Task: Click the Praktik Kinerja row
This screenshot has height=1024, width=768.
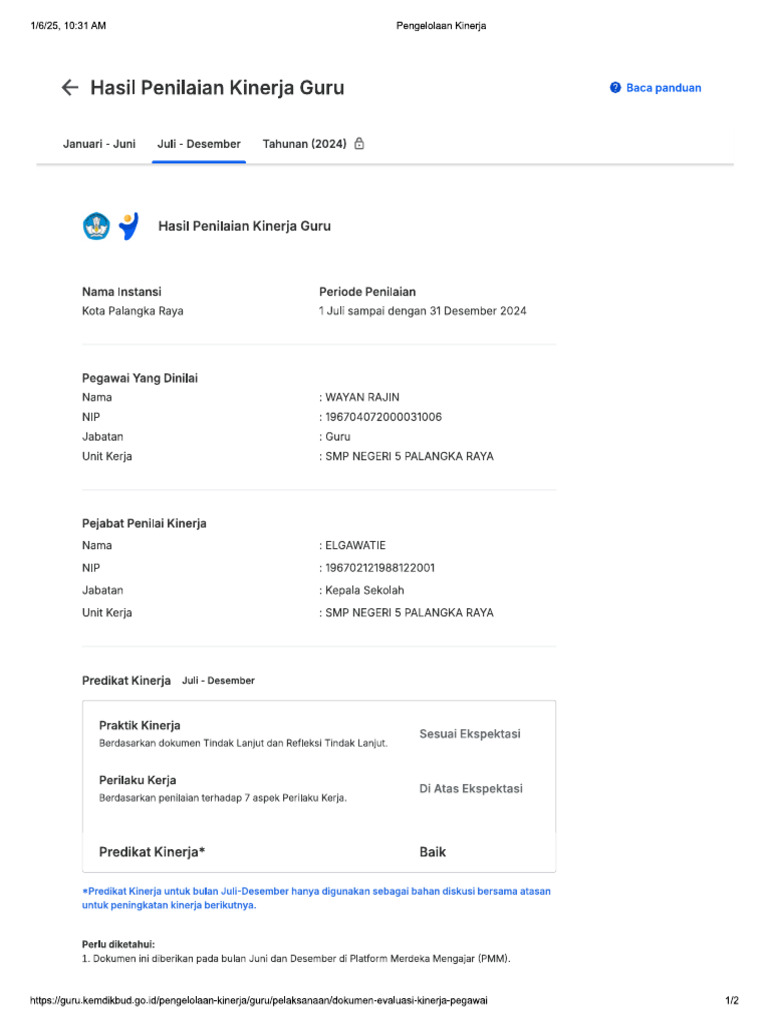Action: [319, 733]
